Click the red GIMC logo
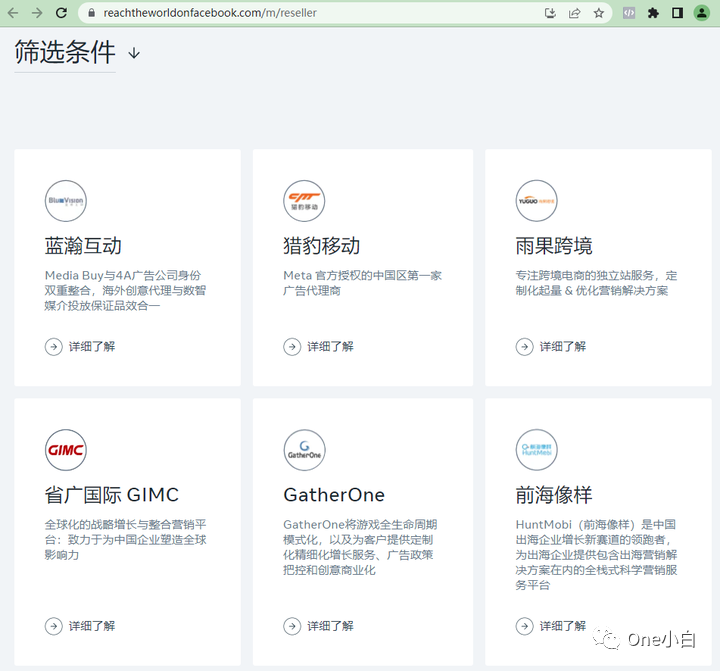720x671 pixels. tap(66, 450)
